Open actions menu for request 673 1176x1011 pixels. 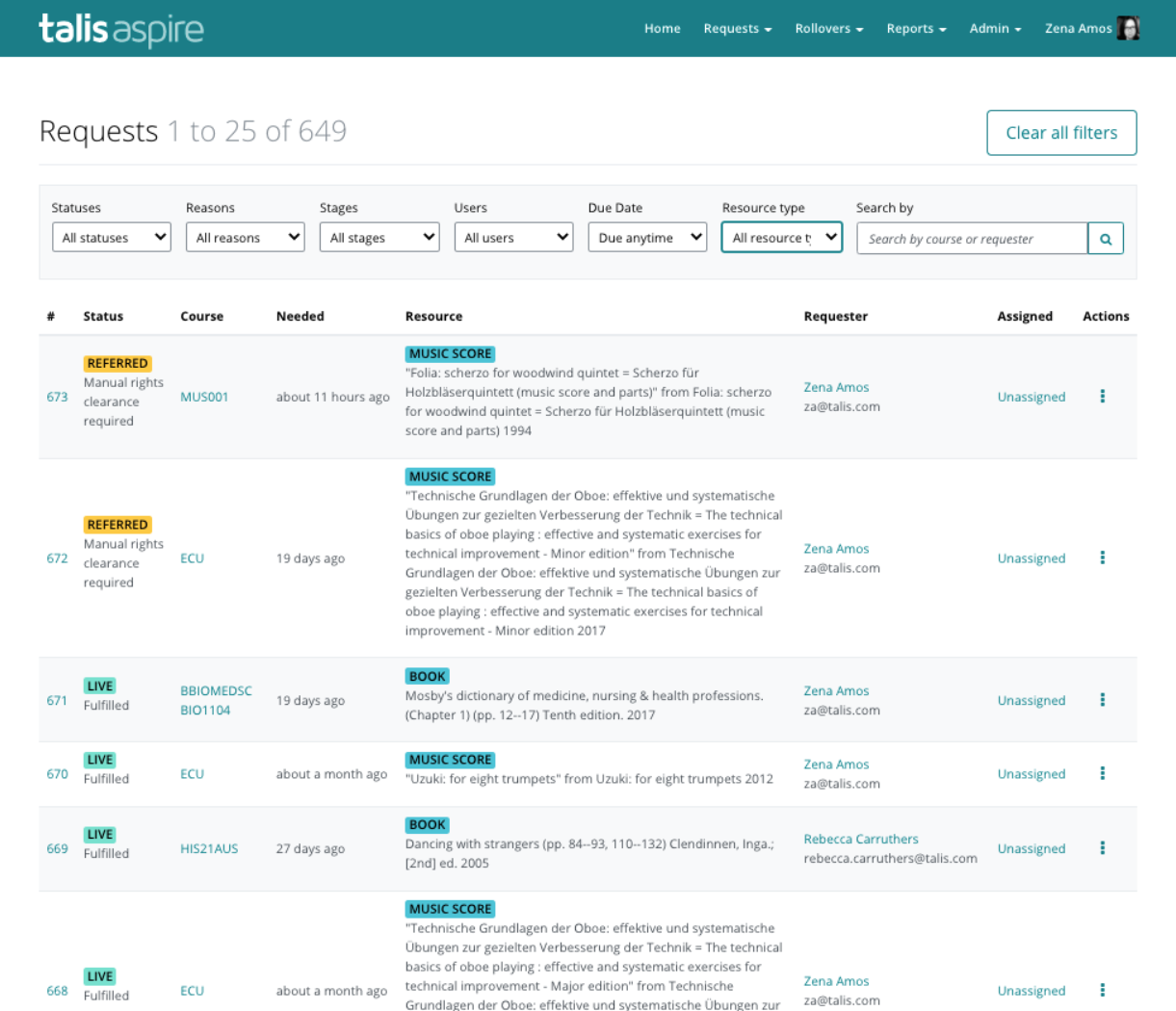click(1103, 397)
